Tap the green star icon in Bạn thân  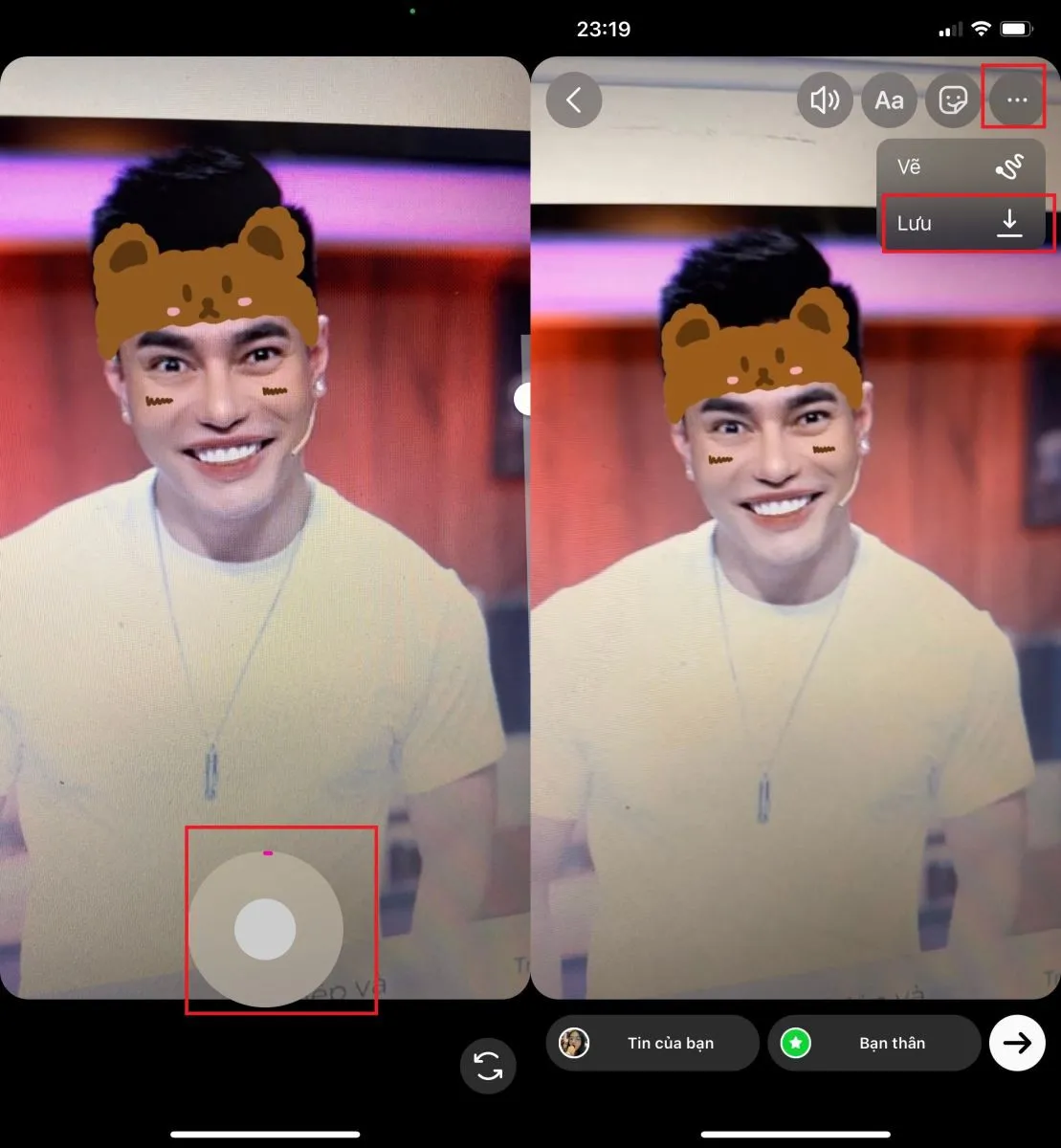coord(795,1043)
